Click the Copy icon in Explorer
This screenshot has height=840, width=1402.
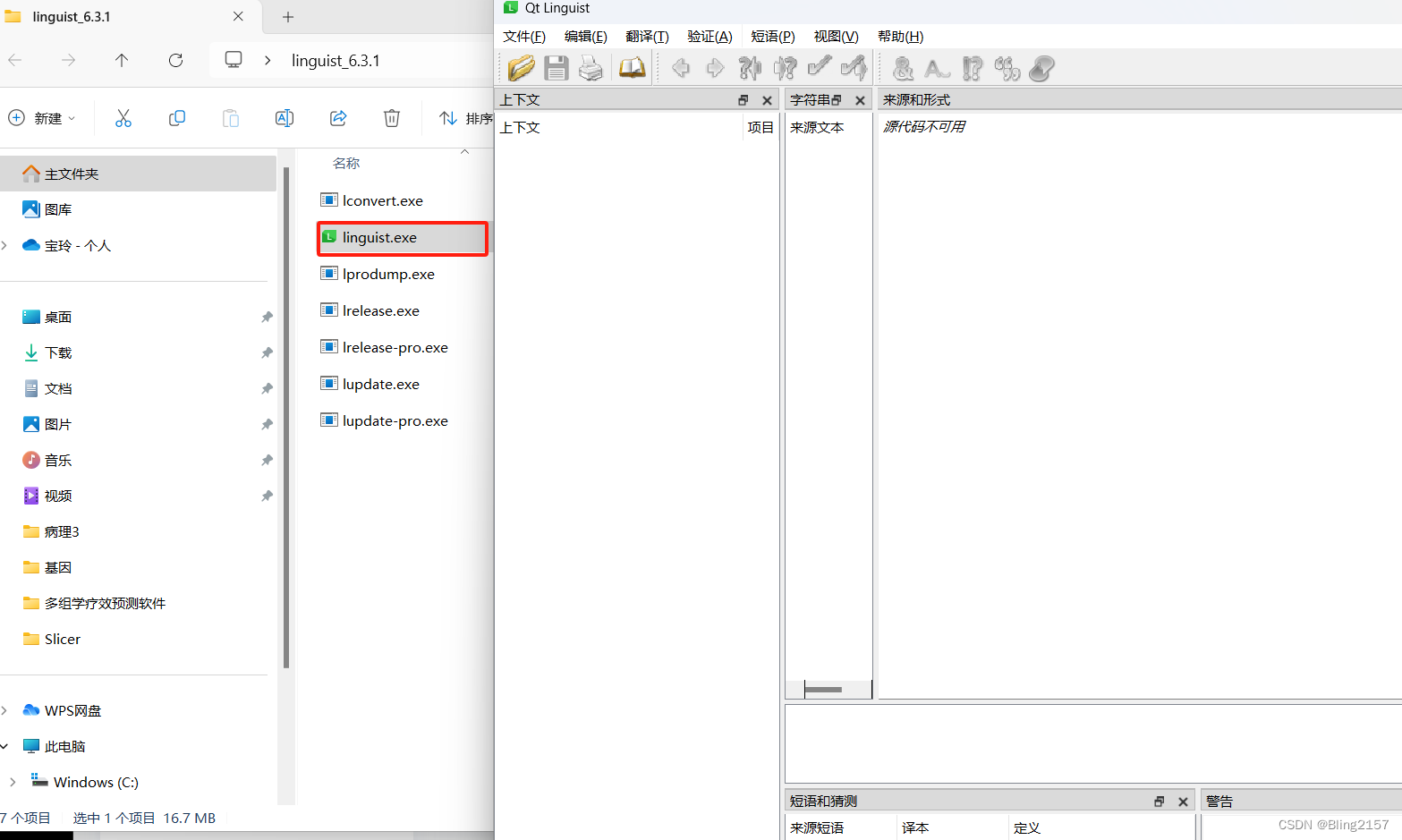(x=177, y=118)
